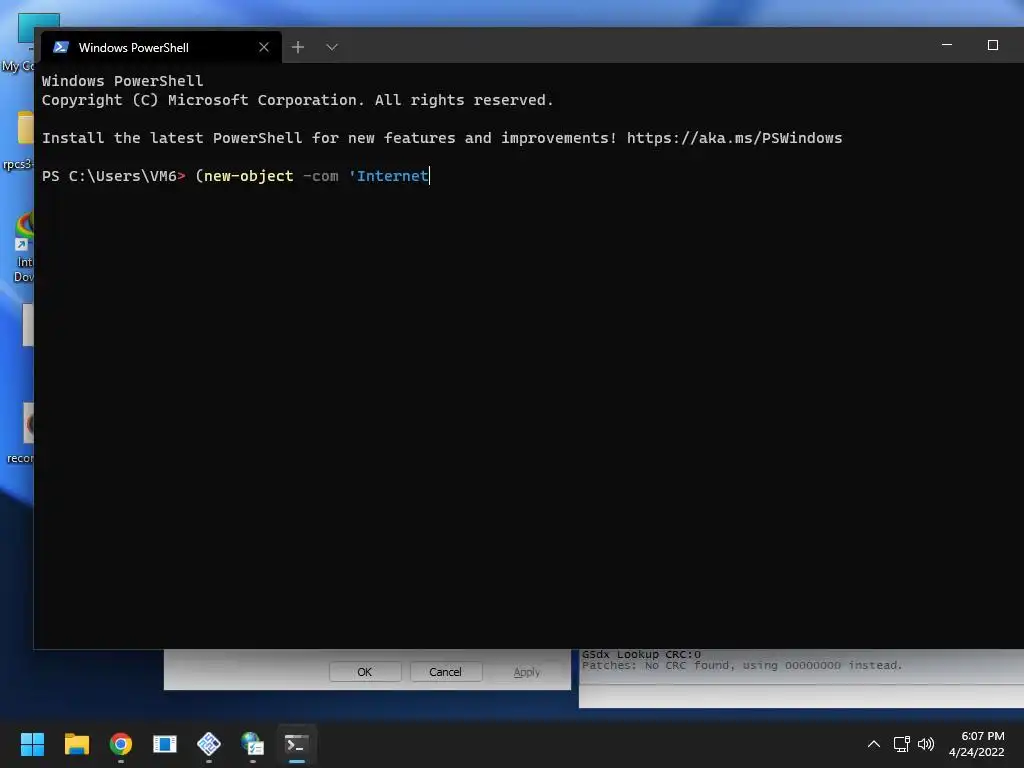Click the PS C:\Users\VM6 prompt
The width and height of the screenshot is (1024, 768).
[x=114, y=176]
